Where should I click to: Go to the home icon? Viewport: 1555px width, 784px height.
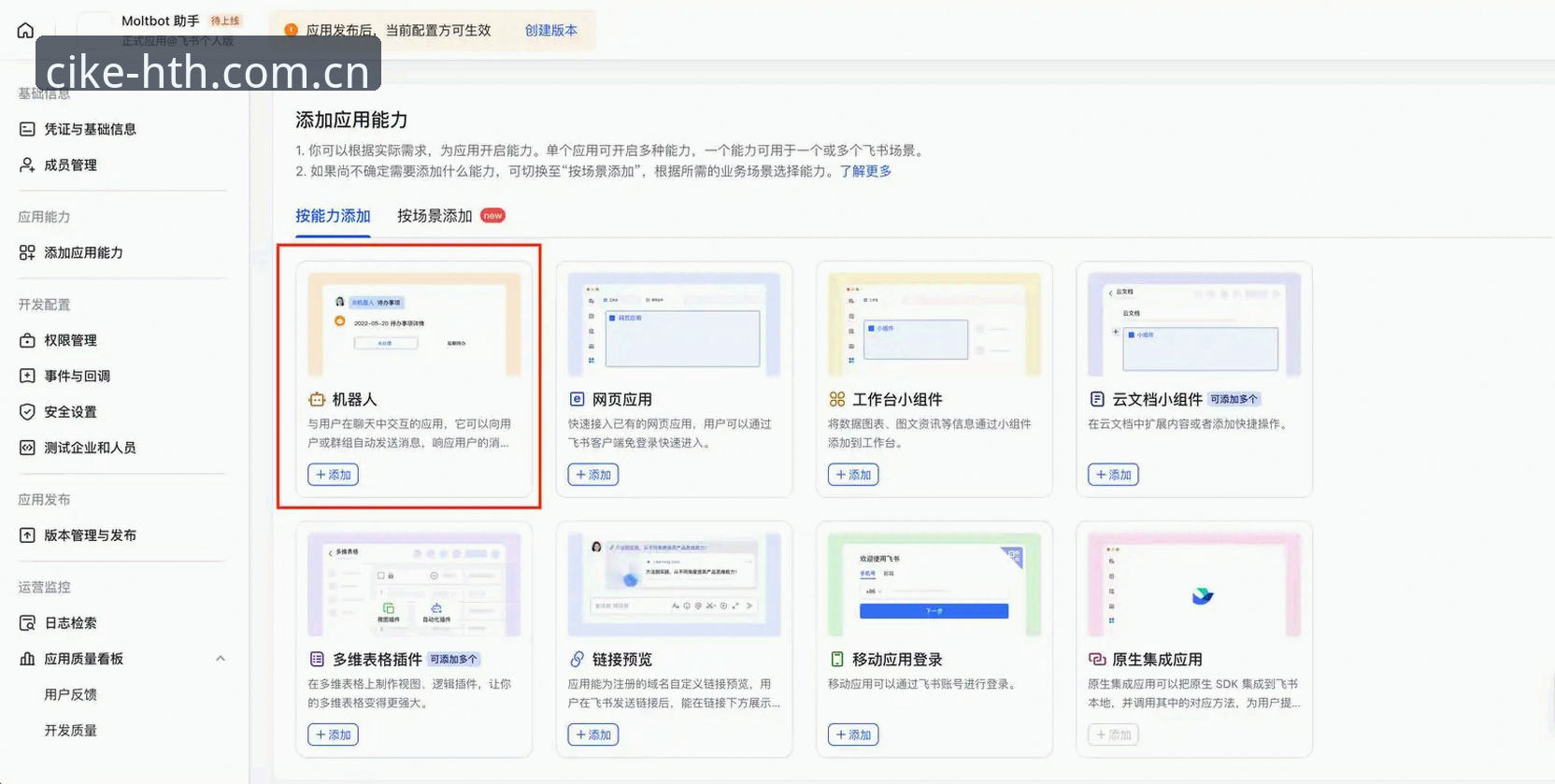[25, 30]
